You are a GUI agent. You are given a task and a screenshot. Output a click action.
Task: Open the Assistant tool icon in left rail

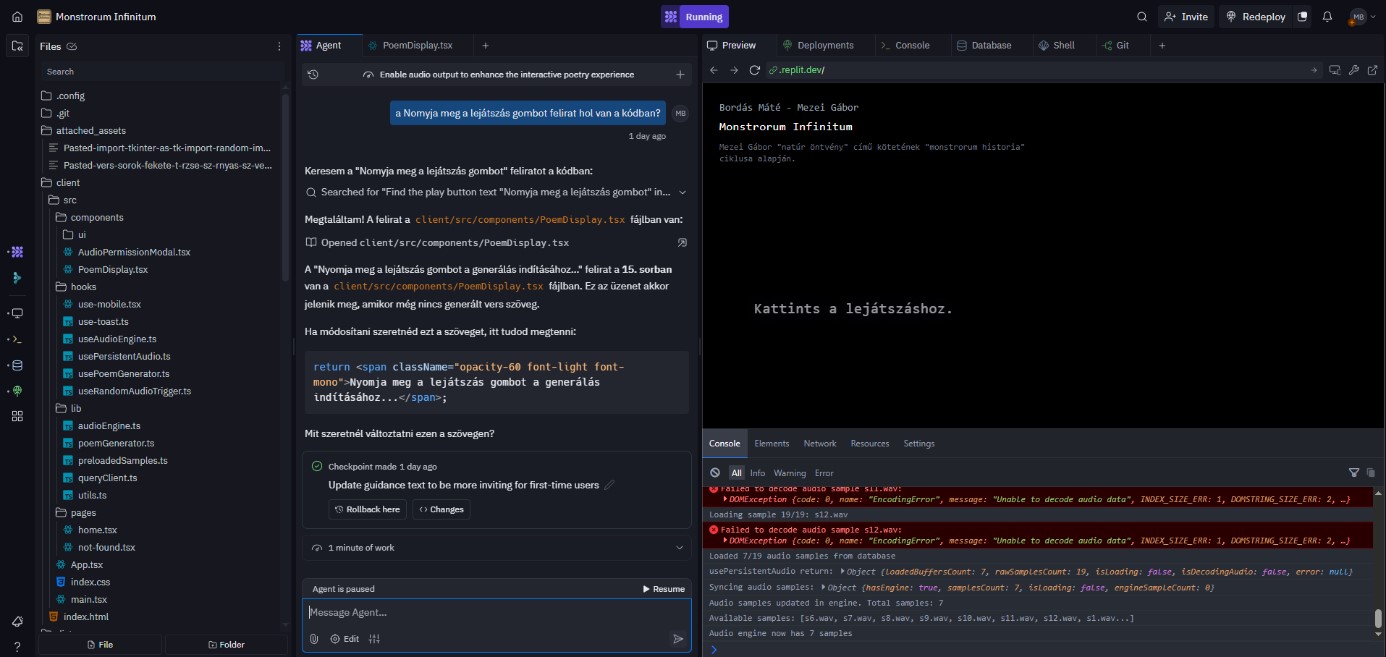point(17,278)
